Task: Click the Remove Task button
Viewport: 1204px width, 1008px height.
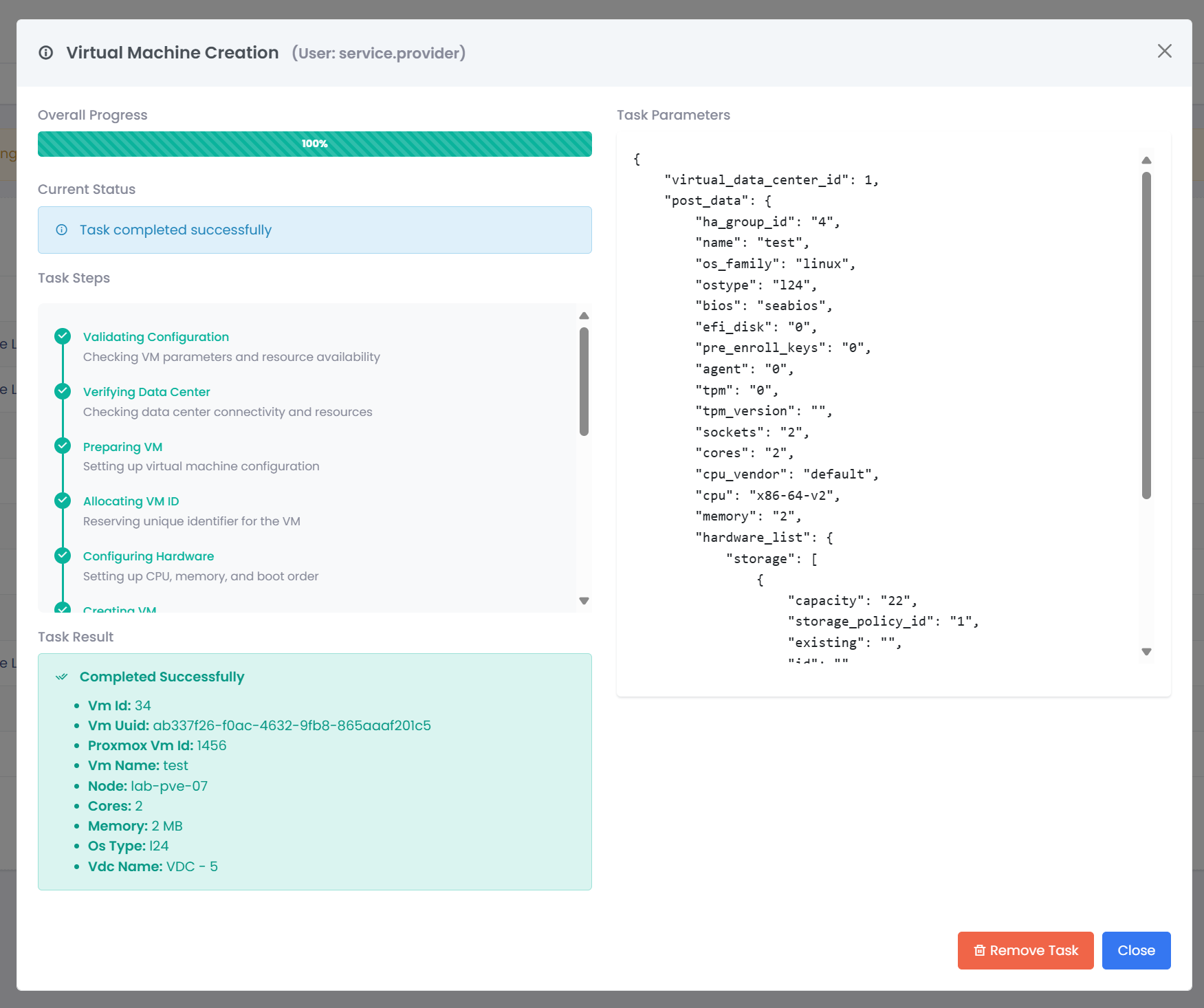Action: pyautogui.click(x=1025, y=950)
